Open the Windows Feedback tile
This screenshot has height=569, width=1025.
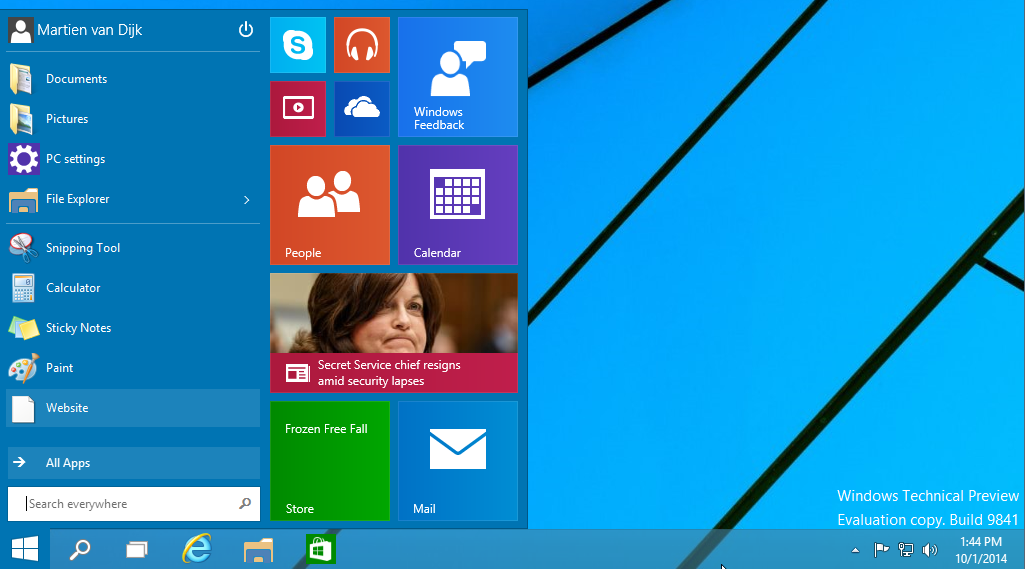coord(458,77)
